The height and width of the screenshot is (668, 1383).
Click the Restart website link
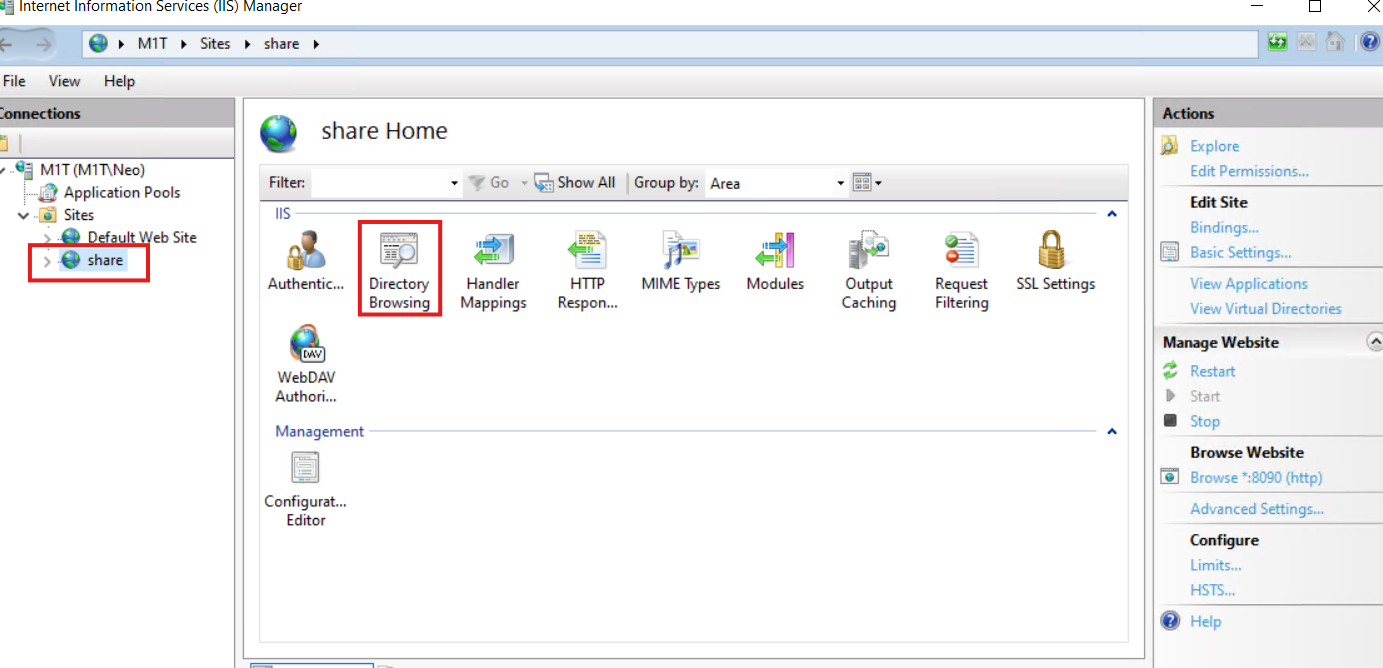pos(1212,371)
